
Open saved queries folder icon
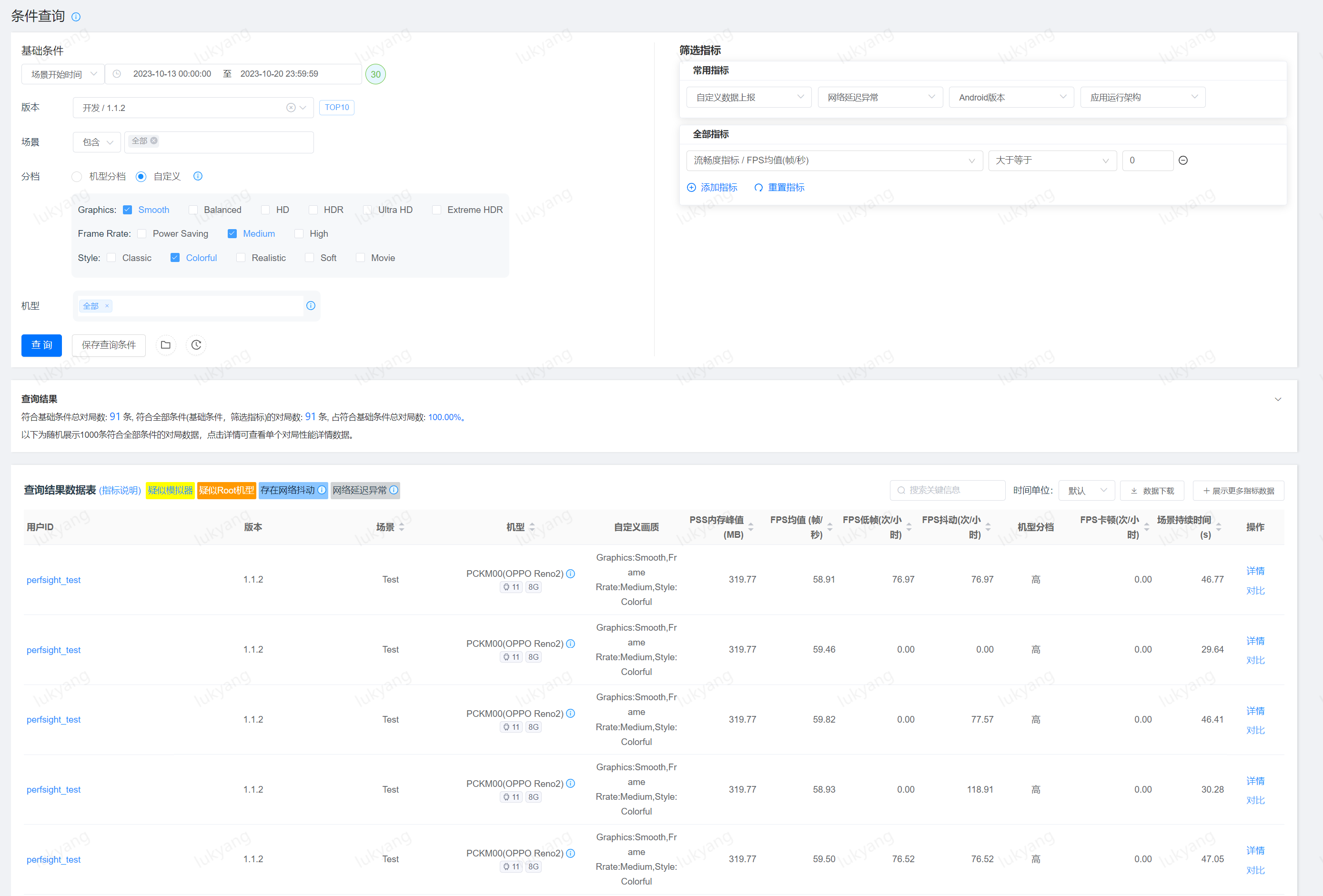click(166, 345)
